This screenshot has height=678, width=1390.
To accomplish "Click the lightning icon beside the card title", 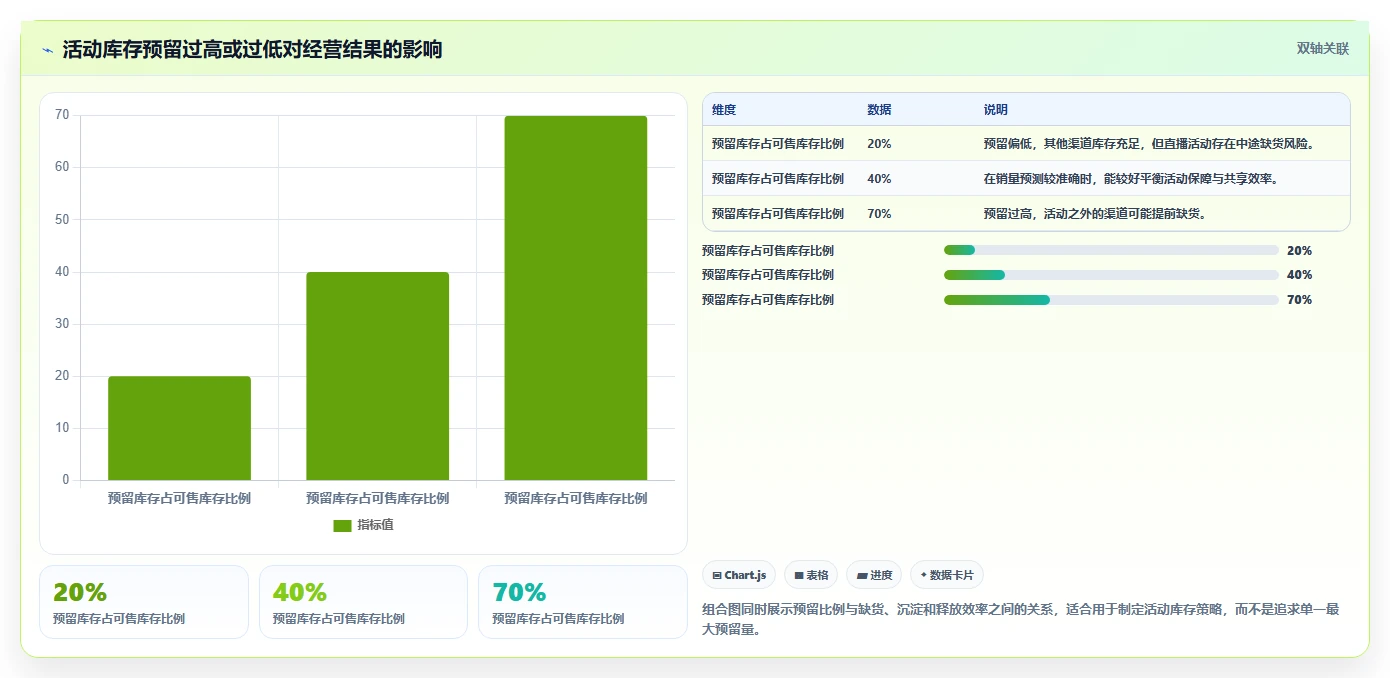I will (x=47, y=50).
